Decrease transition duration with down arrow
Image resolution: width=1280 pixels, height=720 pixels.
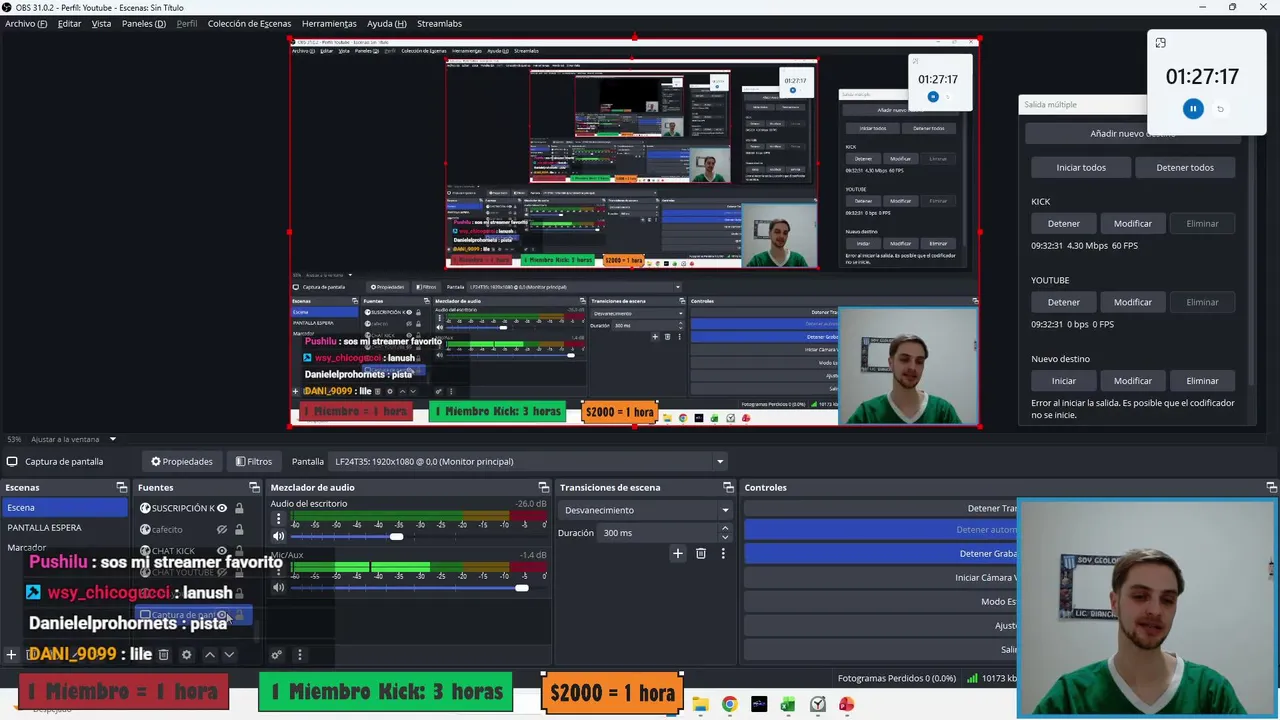click(x=725, y=537)
